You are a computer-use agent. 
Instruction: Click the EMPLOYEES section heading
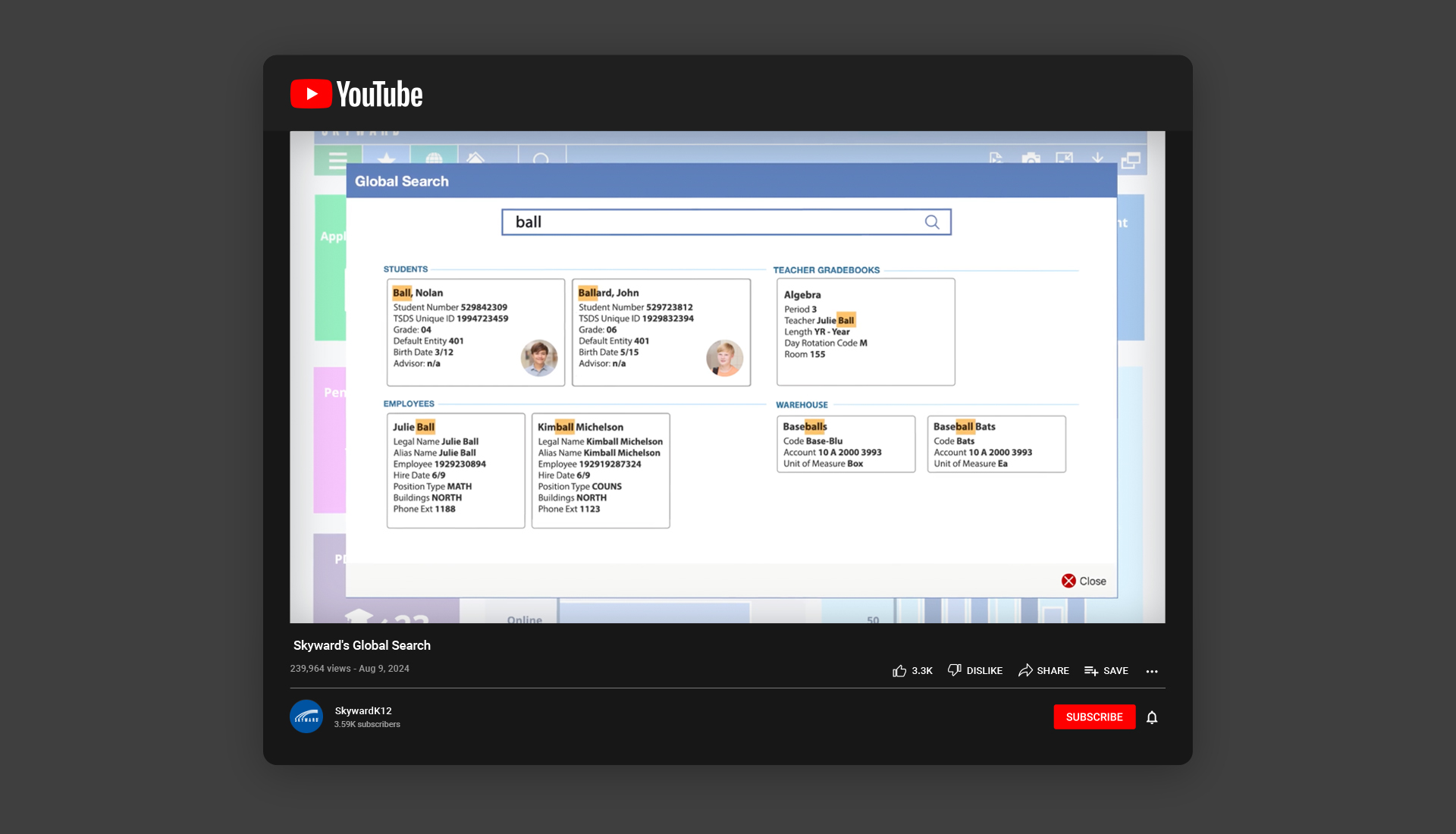[409, 404]
